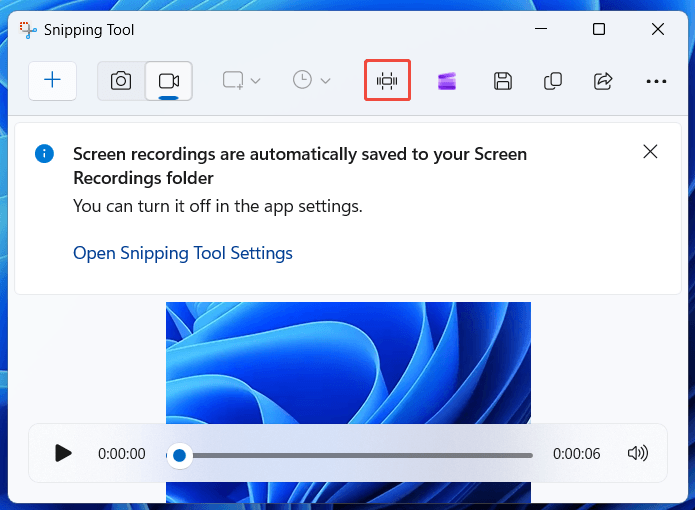This screenshot has width=695, height=510.
Task: Click the total duration 0:00:06 label
Action: [576, 454]
